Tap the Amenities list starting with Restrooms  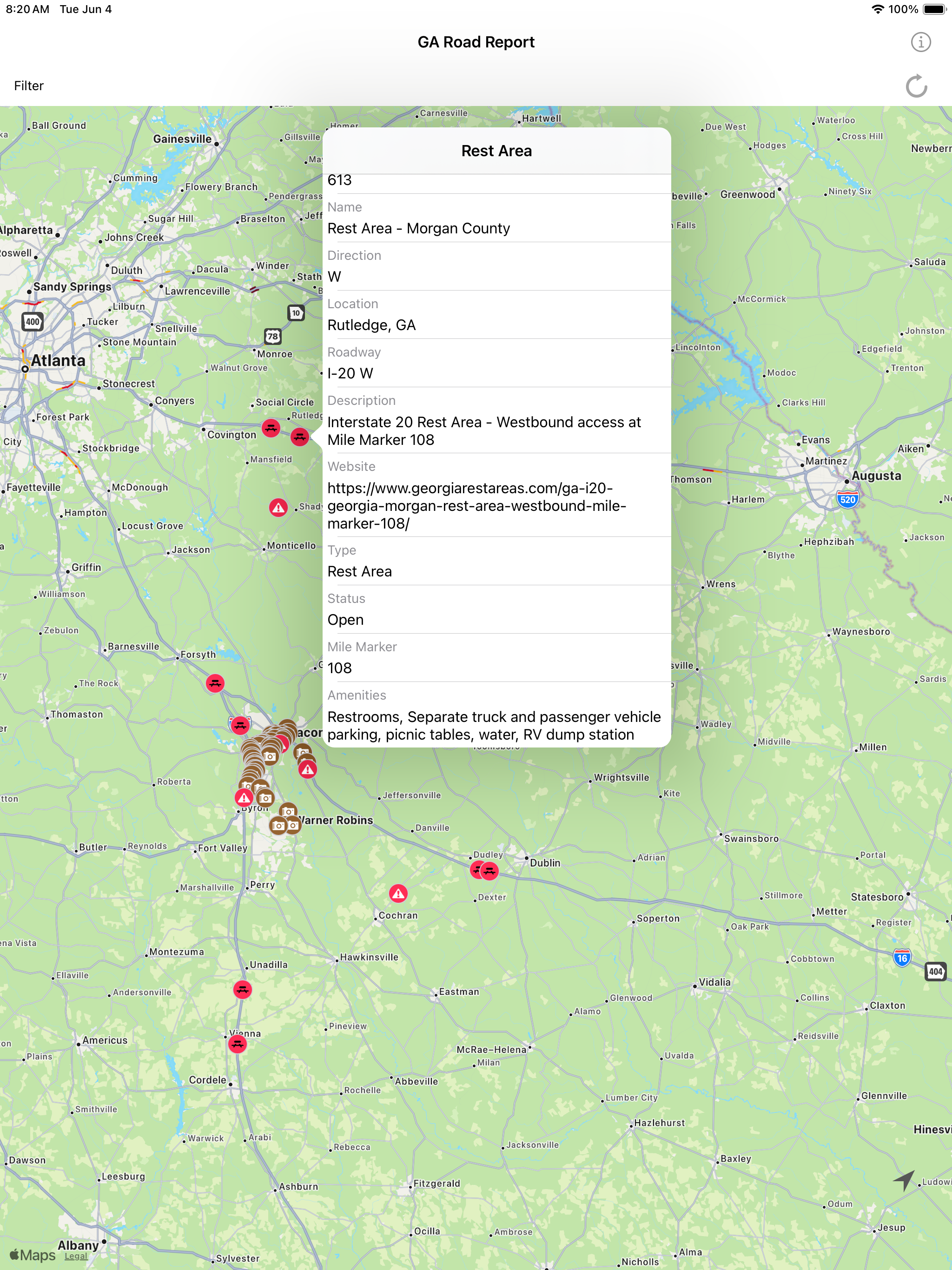[x=494, y=726]
